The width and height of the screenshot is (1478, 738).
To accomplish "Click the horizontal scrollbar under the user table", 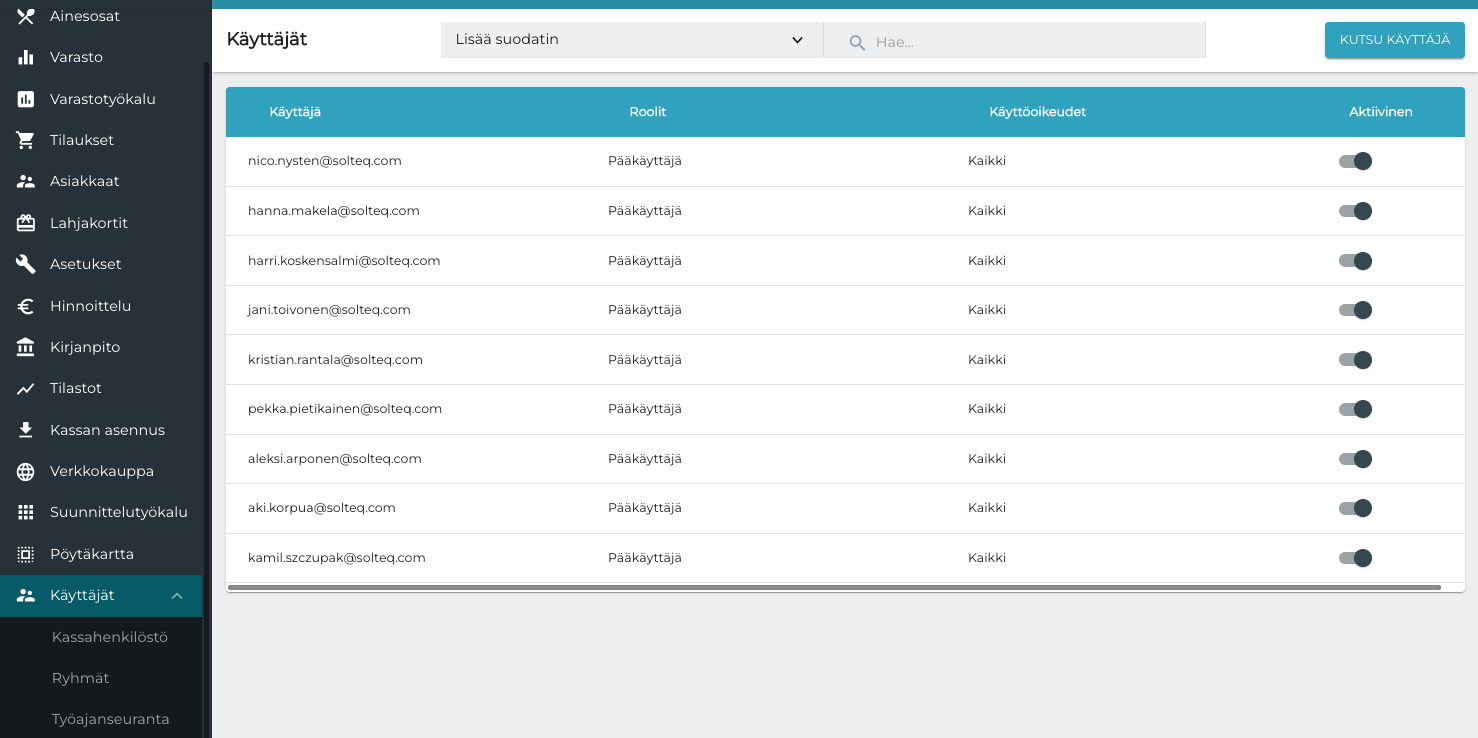I will click(834, 588).
